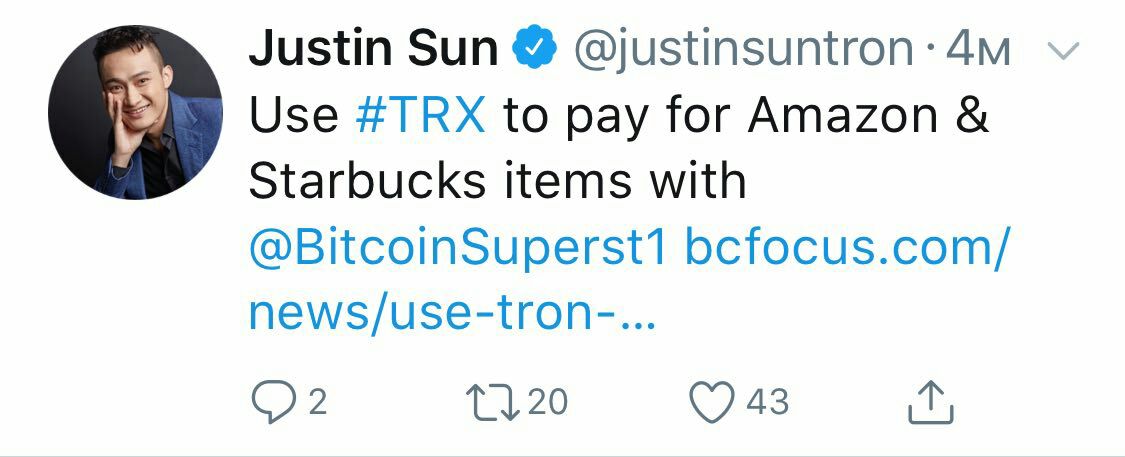Click the 'to pay for Amazon &' text
Image resolution: width=1125 pixels, height=457 pixels.
pos(746,117)
